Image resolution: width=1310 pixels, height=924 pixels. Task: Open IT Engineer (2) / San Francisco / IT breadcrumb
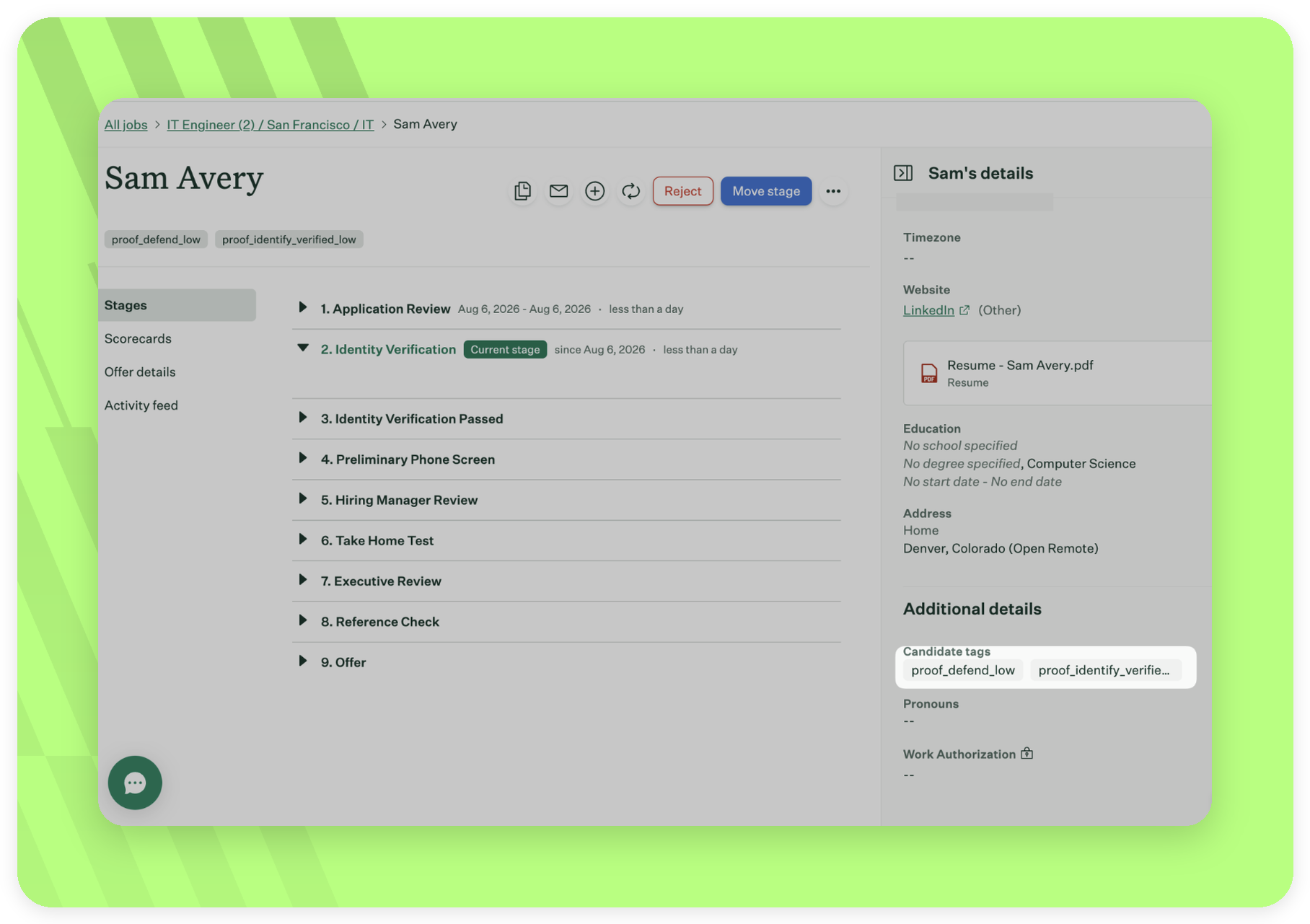point(271,125)
